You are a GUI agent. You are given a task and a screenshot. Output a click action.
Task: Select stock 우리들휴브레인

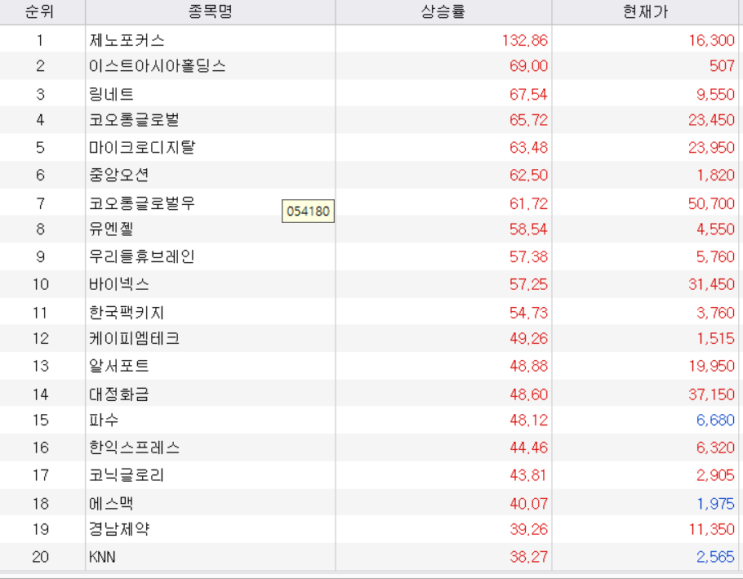(x=142, y=256)
